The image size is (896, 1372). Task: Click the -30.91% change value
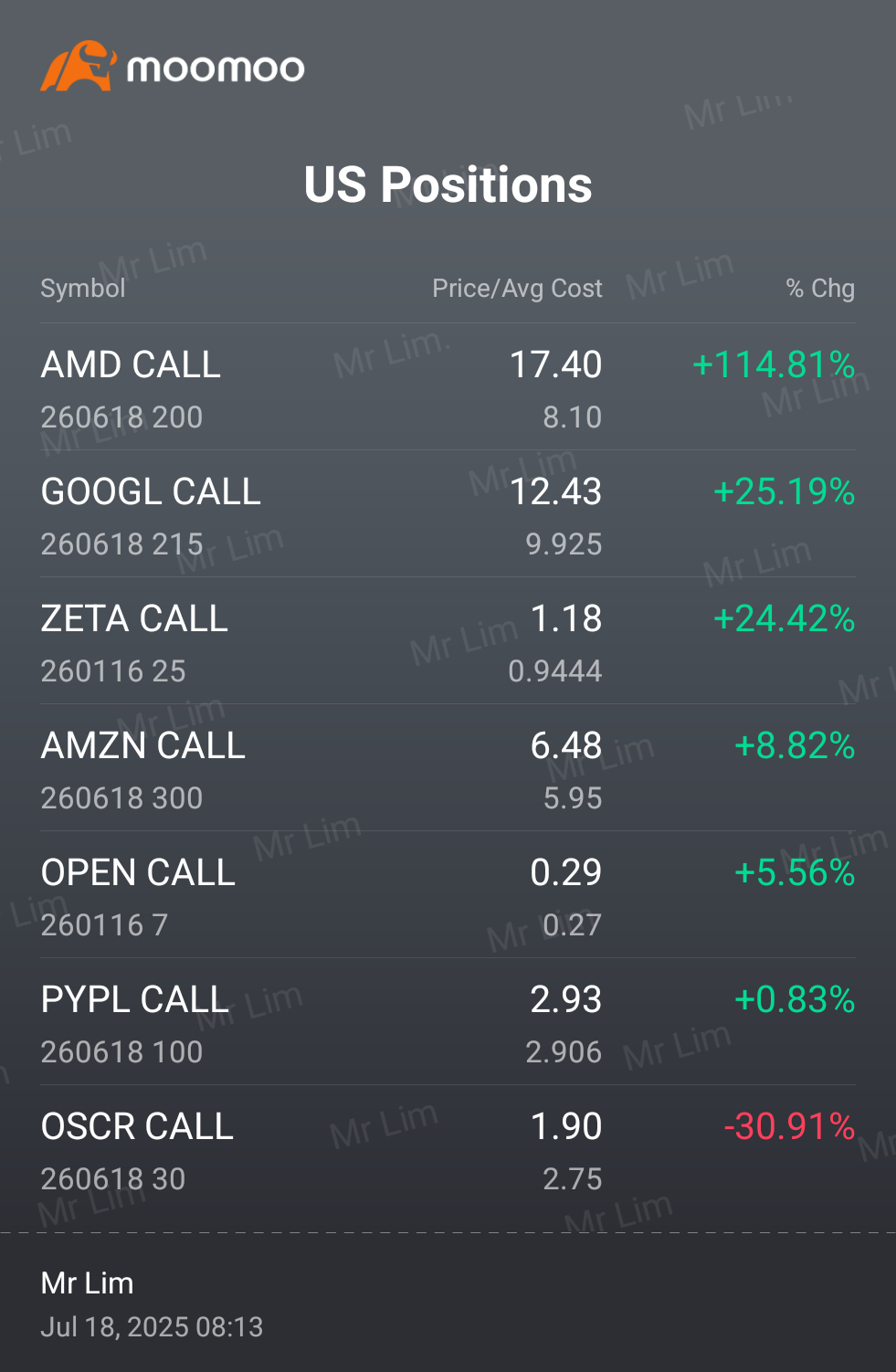click(789, 1127)
